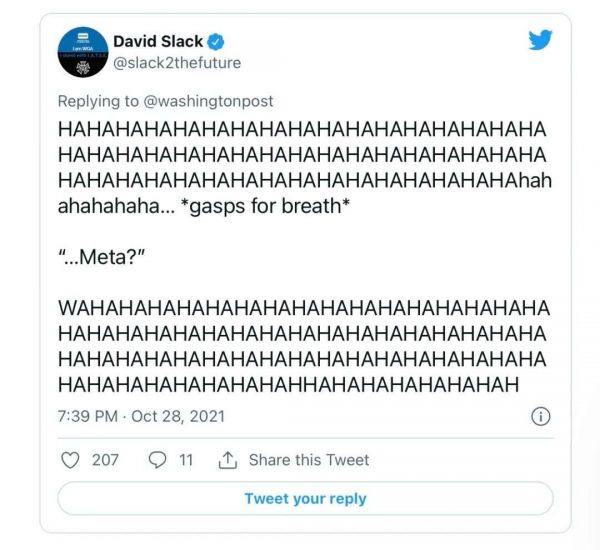Image resolution: width=600 pixels, height=550 pixels.
Task: Like the tweet with the heart icon
Action: 71,460
